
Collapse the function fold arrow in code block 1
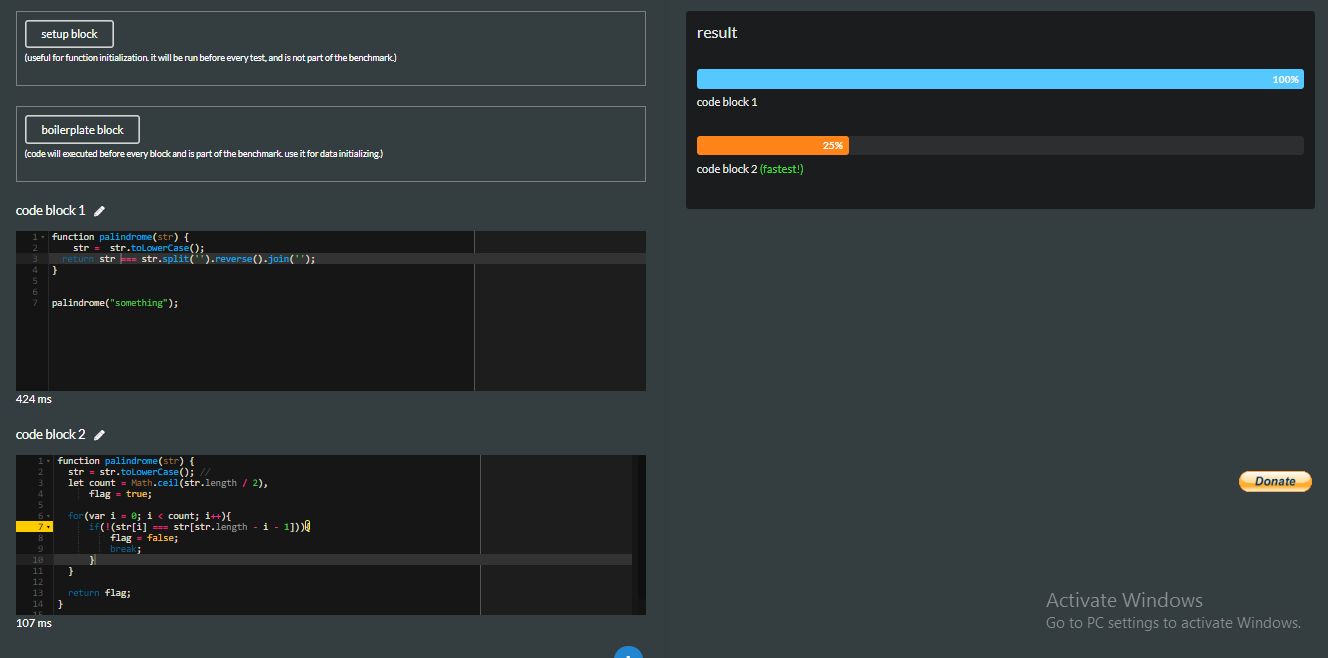pyautogui.click(x=43, y=237)
